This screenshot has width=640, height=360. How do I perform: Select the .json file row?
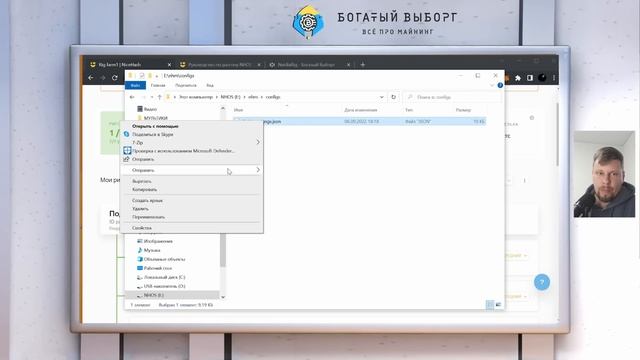(359, 121)
